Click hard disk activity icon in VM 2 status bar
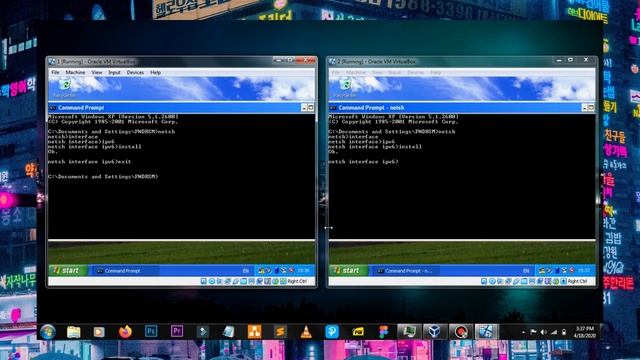 (484, 281)
